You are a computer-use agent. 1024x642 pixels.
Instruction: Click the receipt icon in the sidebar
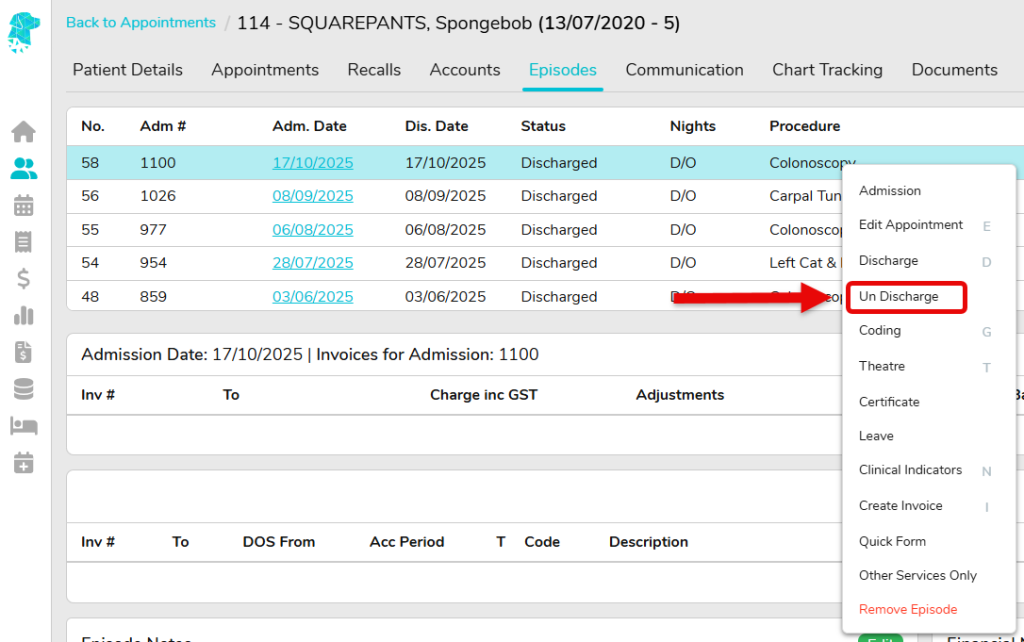(x=23, y=242)
